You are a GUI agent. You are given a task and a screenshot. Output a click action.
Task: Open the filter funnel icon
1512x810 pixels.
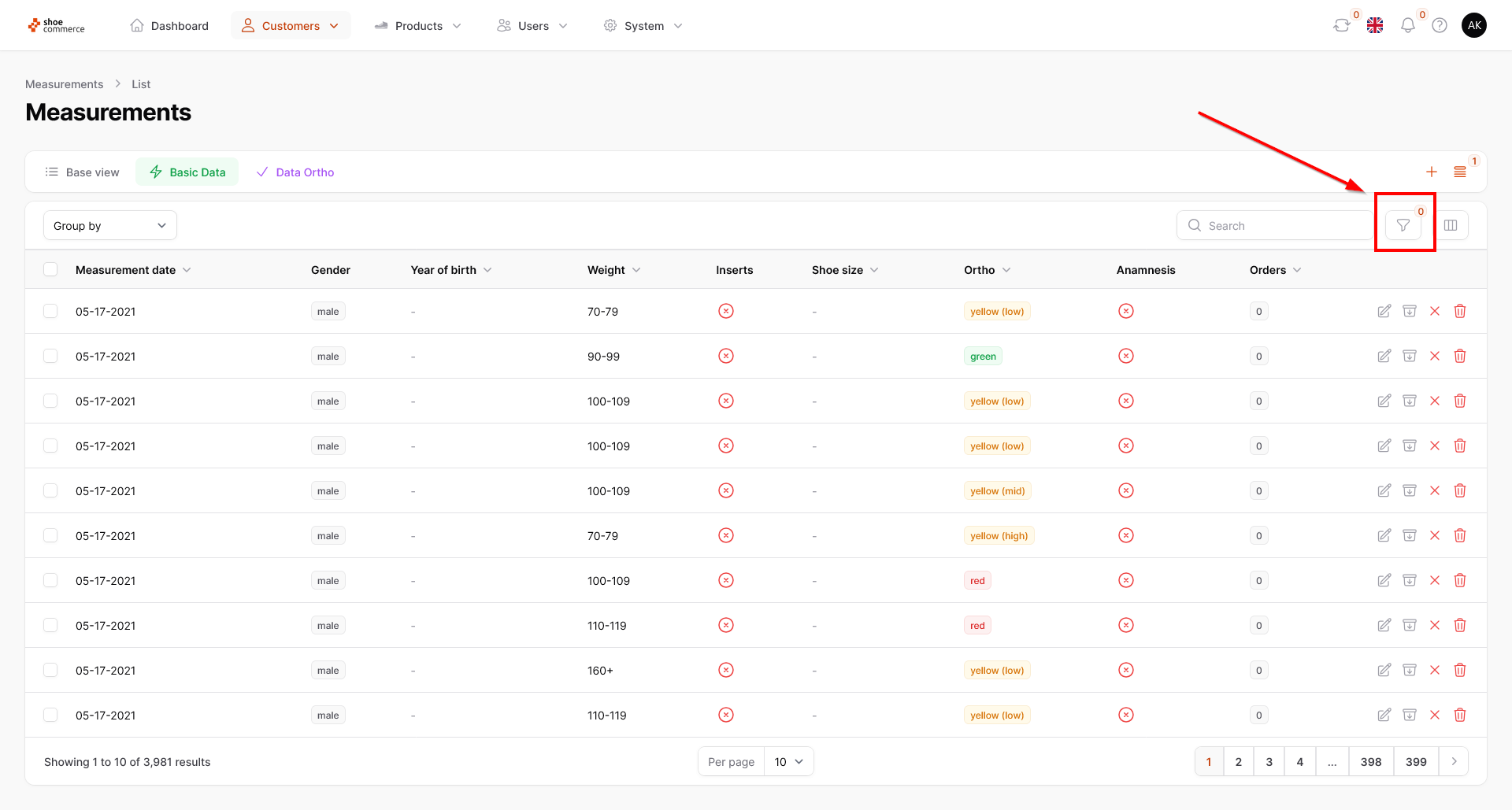1403,226
